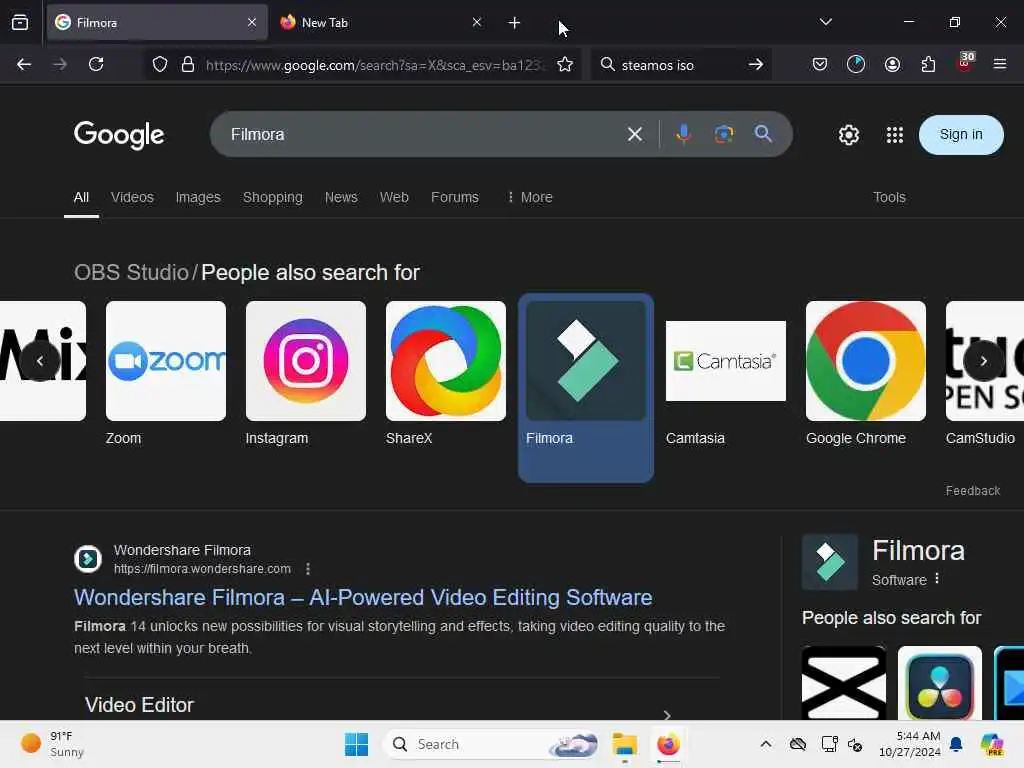
Task: Click the Google search magnifier button
Action: coord(763,134)
